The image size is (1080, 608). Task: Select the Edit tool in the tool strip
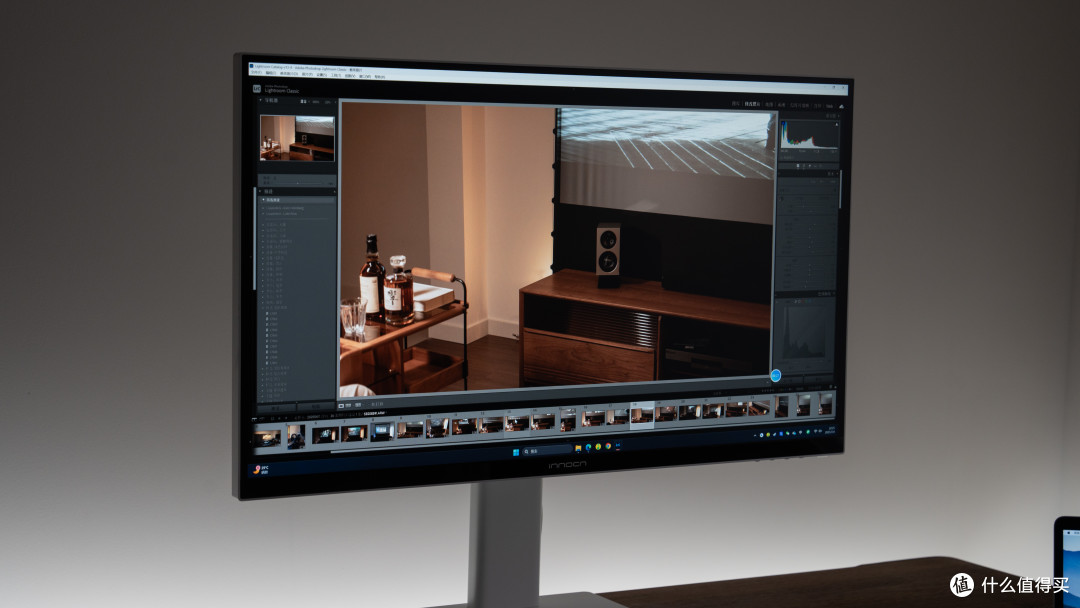pos(798,166)
